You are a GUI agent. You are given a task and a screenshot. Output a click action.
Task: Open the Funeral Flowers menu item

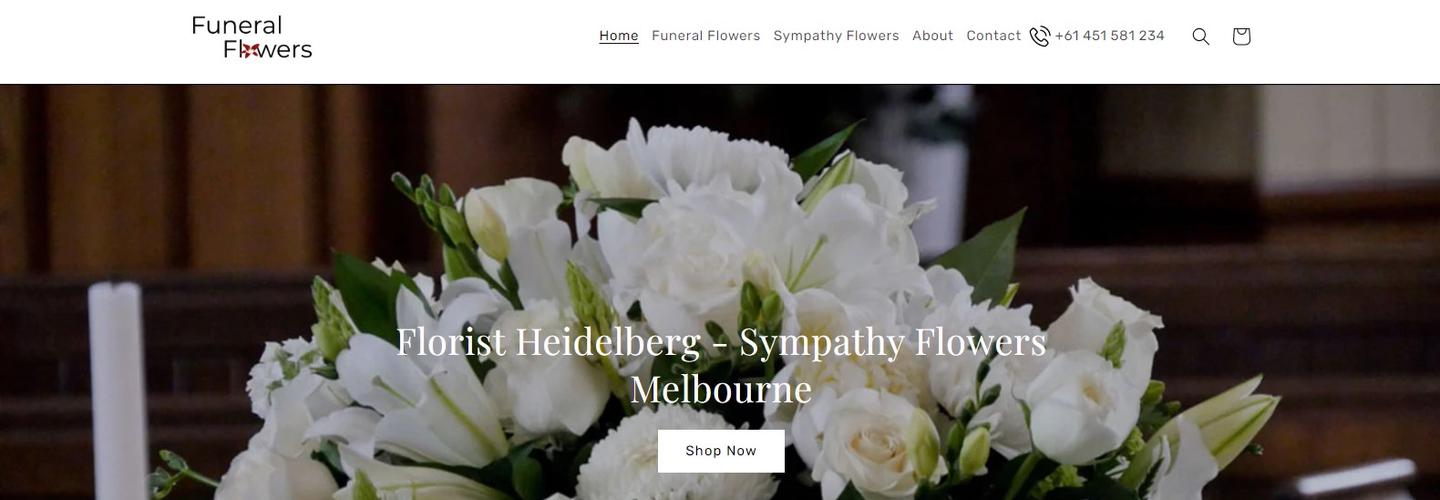point(706,36)
